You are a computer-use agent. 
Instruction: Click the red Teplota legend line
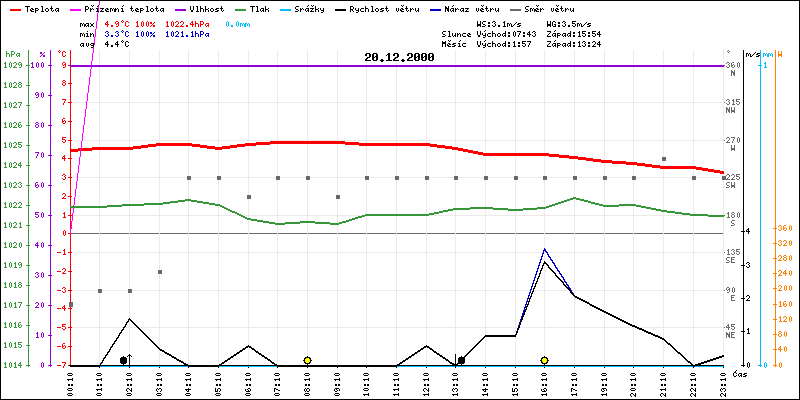pos(13,8)
